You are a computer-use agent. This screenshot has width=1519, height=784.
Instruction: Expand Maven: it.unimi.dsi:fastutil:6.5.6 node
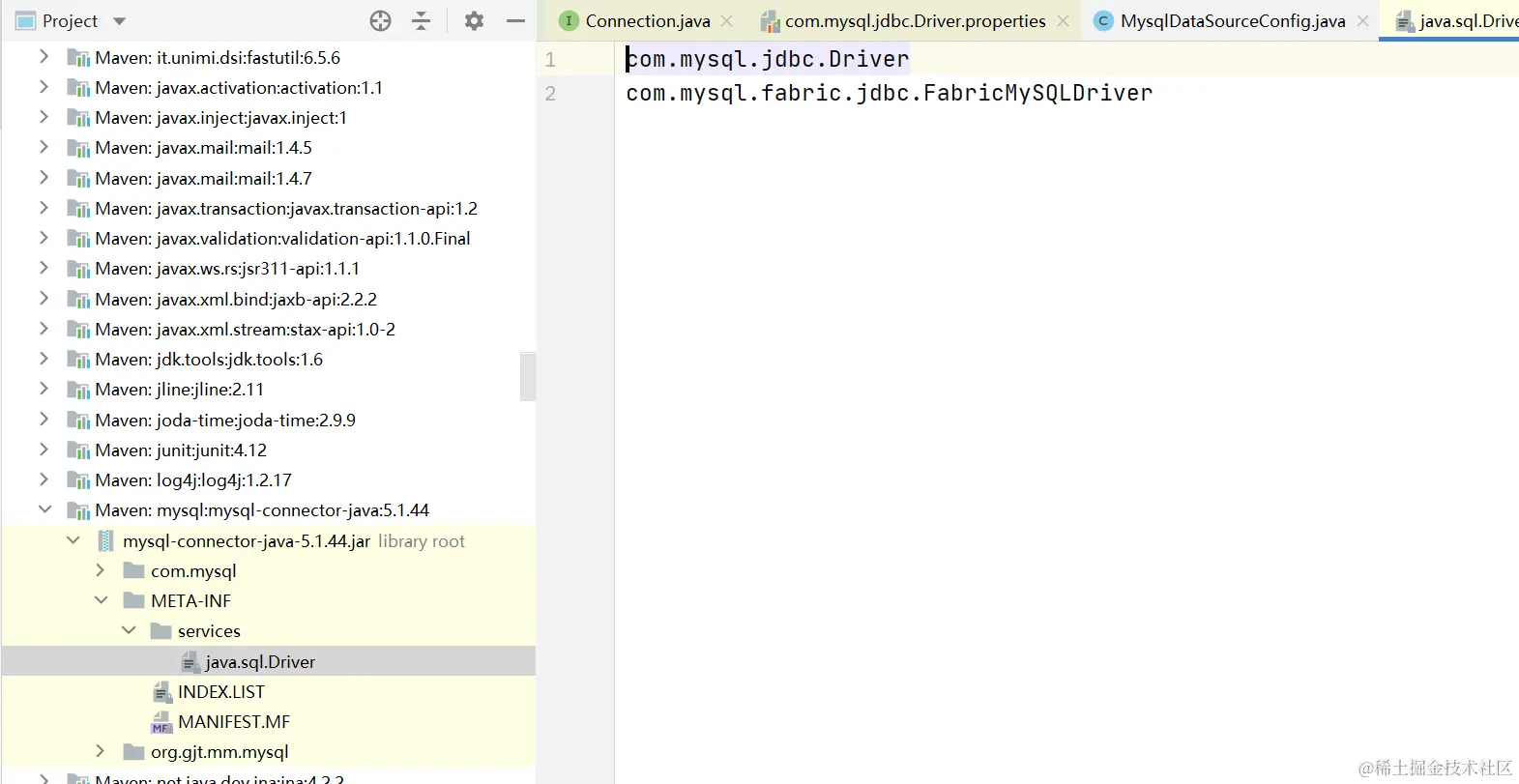44,57
